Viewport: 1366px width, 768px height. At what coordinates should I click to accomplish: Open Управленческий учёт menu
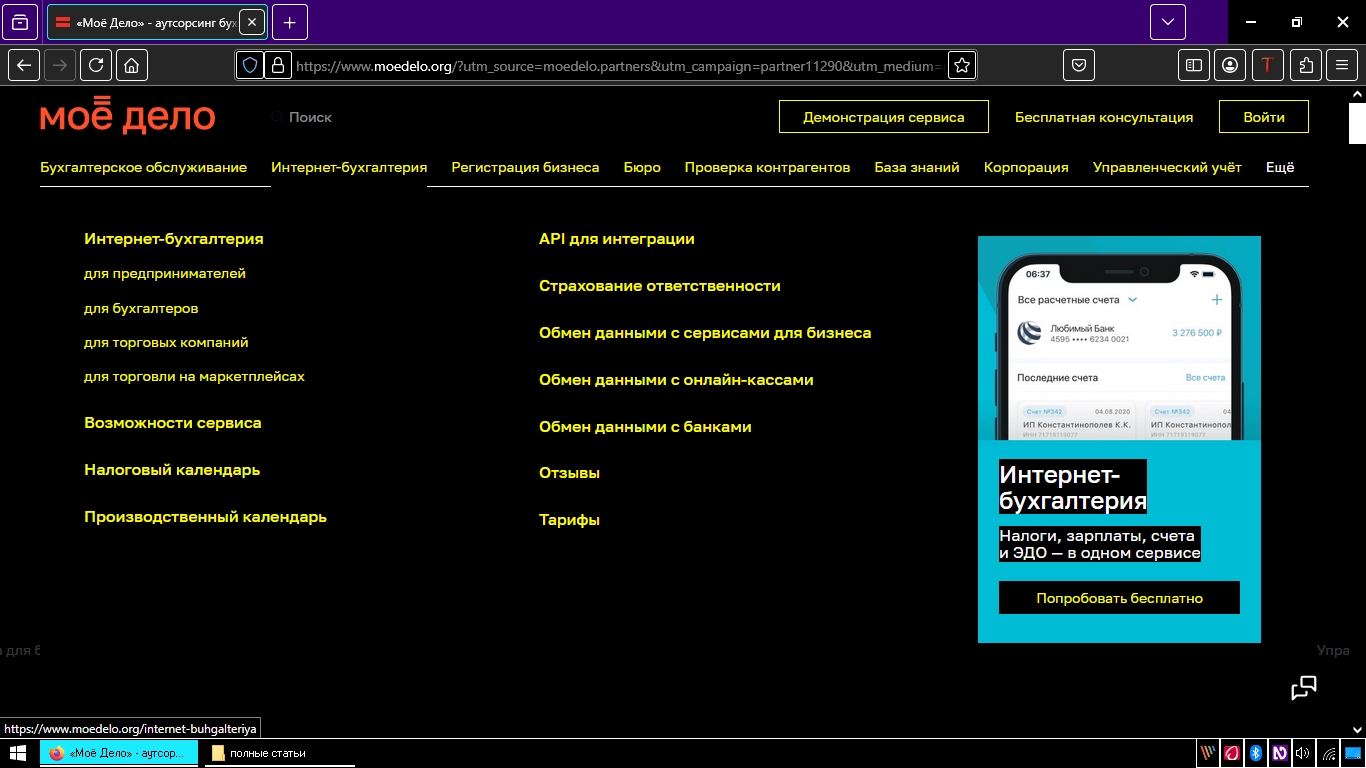(1167, 167)
